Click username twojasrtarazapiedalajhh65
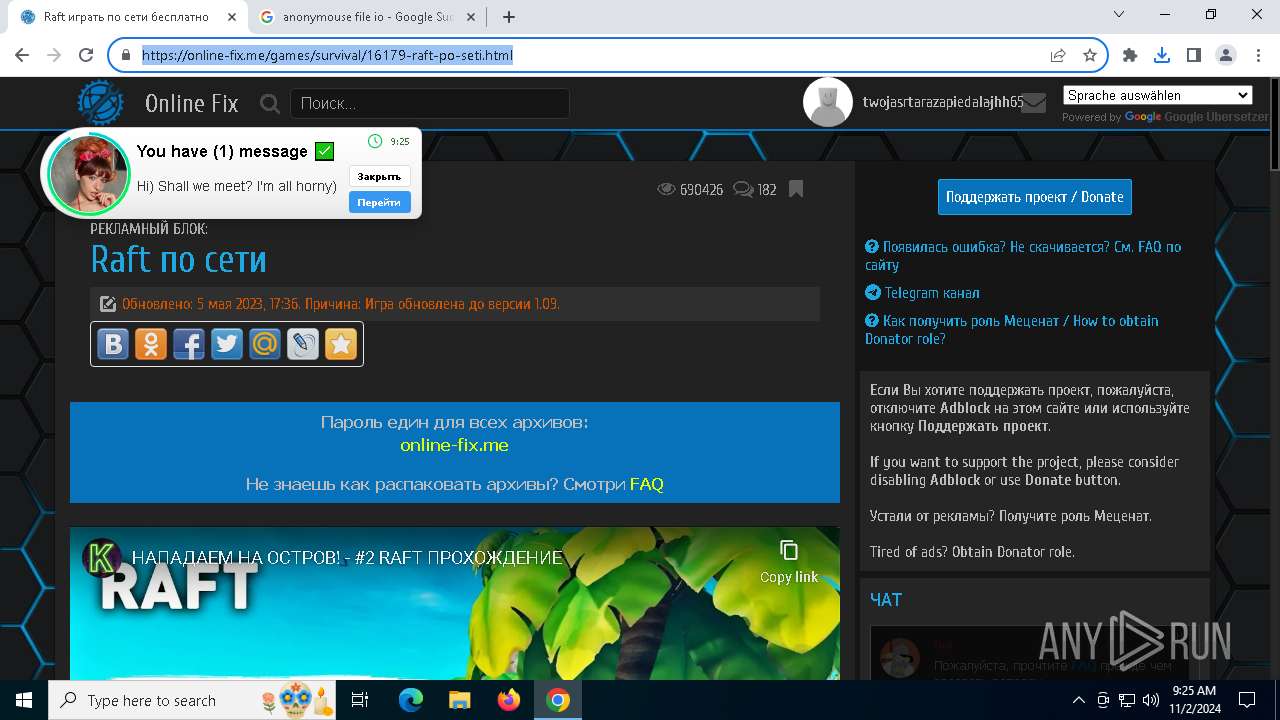1280x720 pixels. [x=943, y=102]
